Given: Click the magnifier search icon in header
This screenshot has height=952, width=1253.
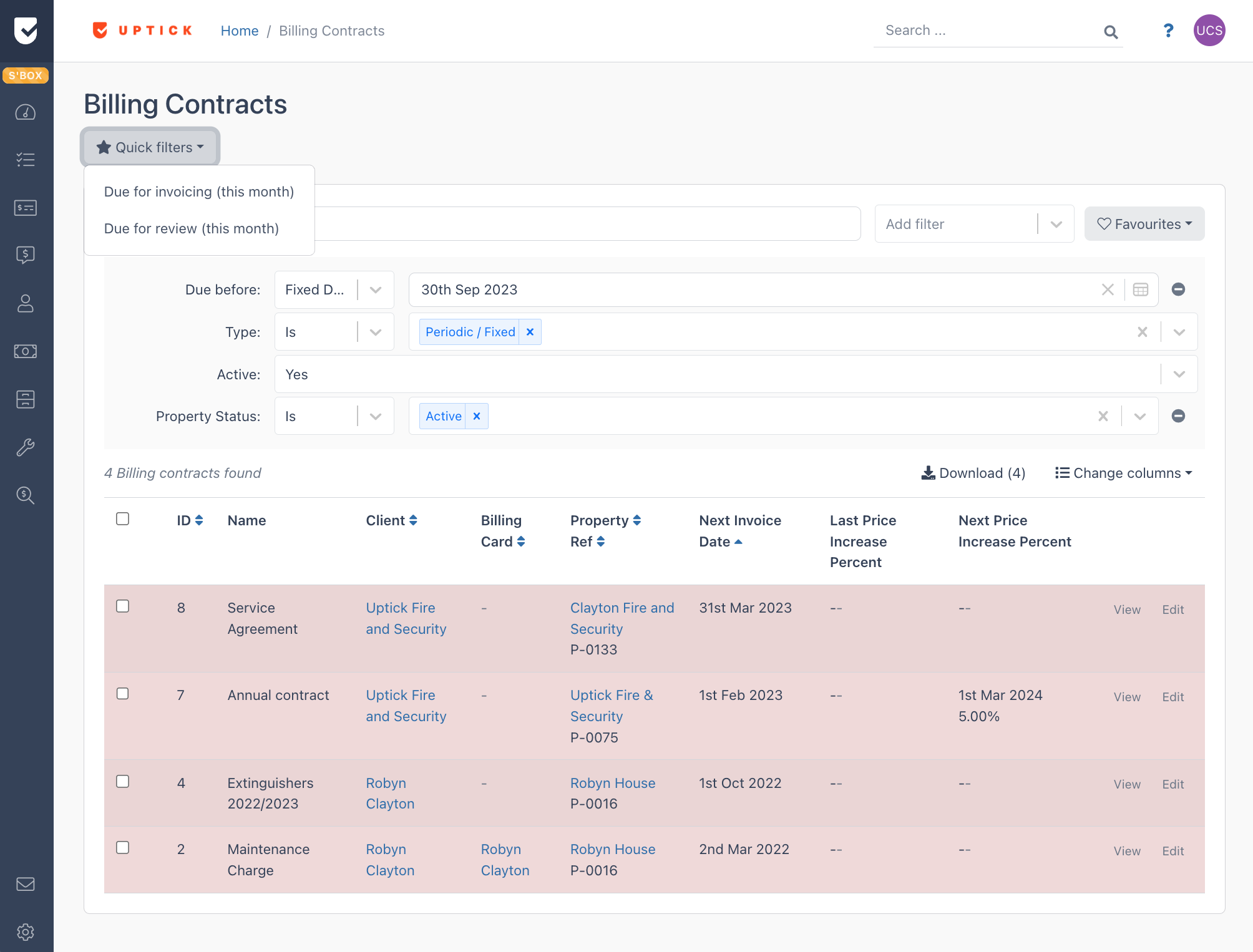Looking at the screenshot, I should coord(1111,32).
